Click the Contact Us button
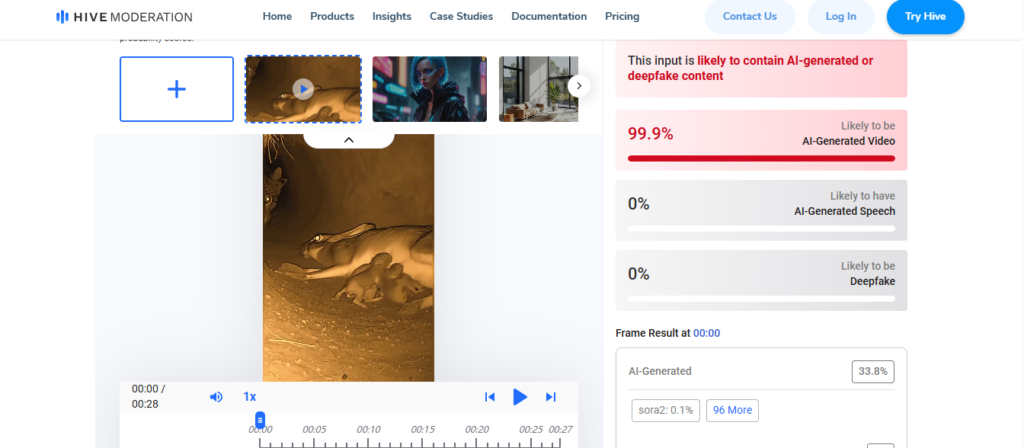This screenshot has height=448, width=1024. [x=749, y=17]
